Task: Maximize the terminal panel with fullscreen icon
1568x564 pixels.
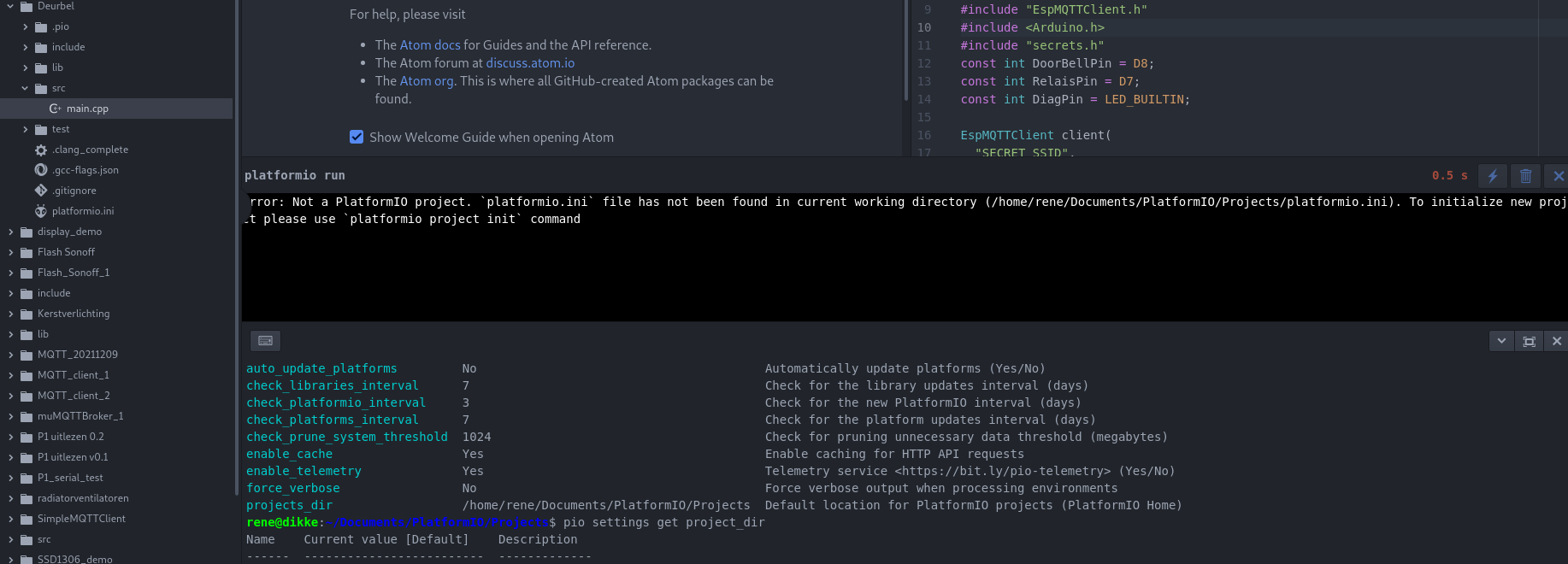Action: (1529, 341)
